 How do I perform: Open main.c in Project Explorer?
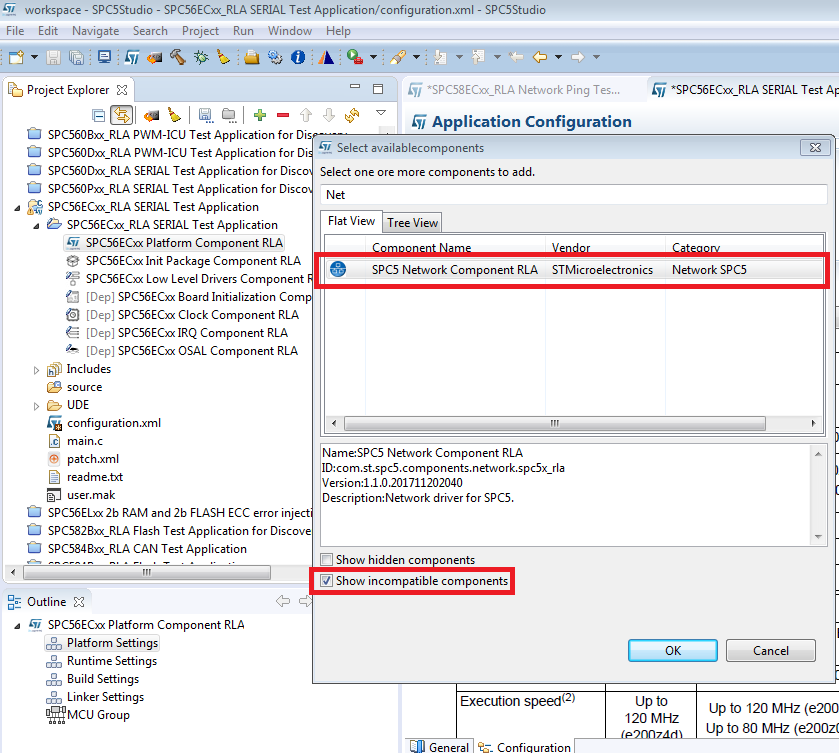[85, 441]
